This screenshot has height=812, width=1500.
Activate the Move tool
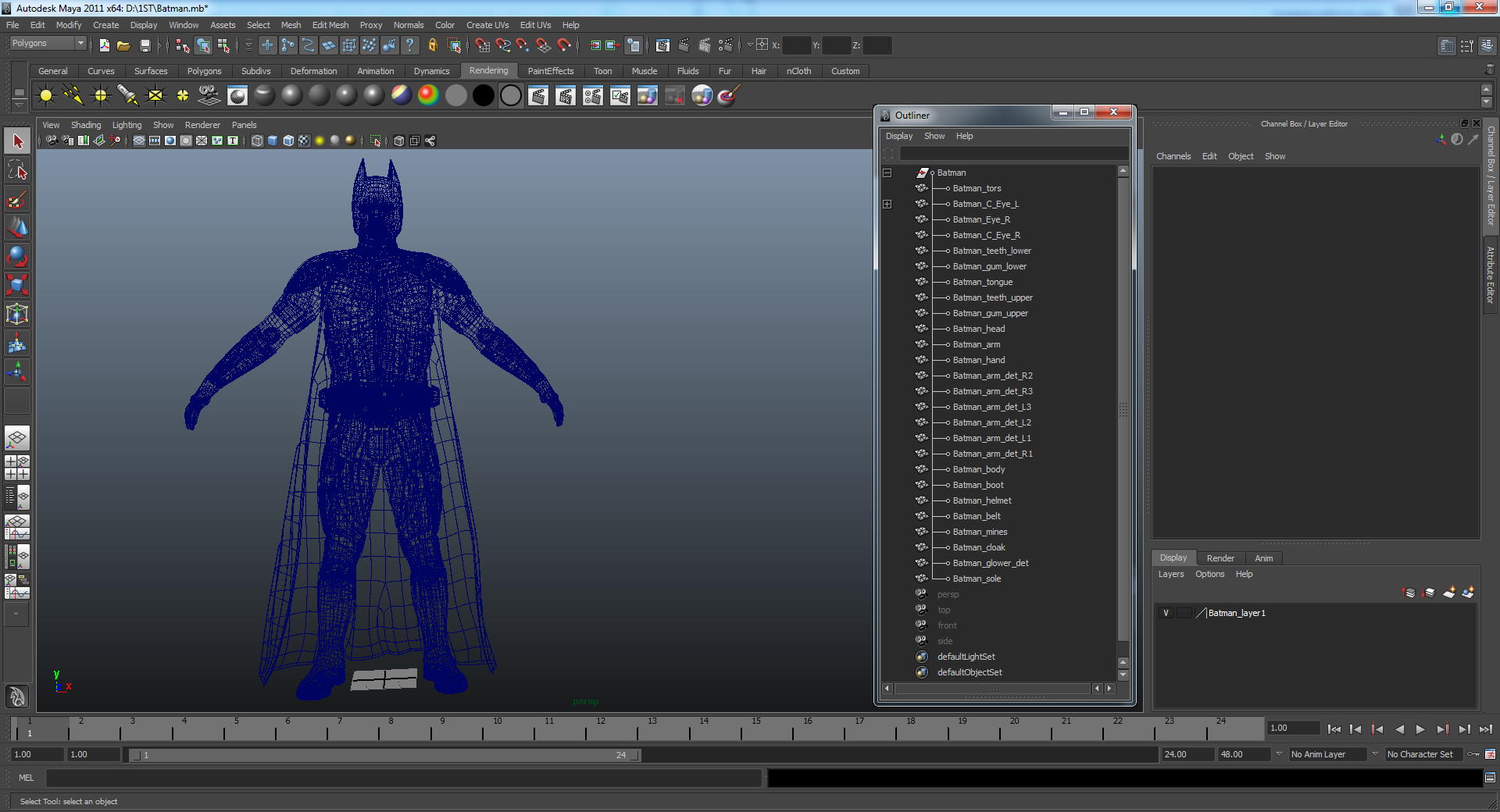click(17, 228)
